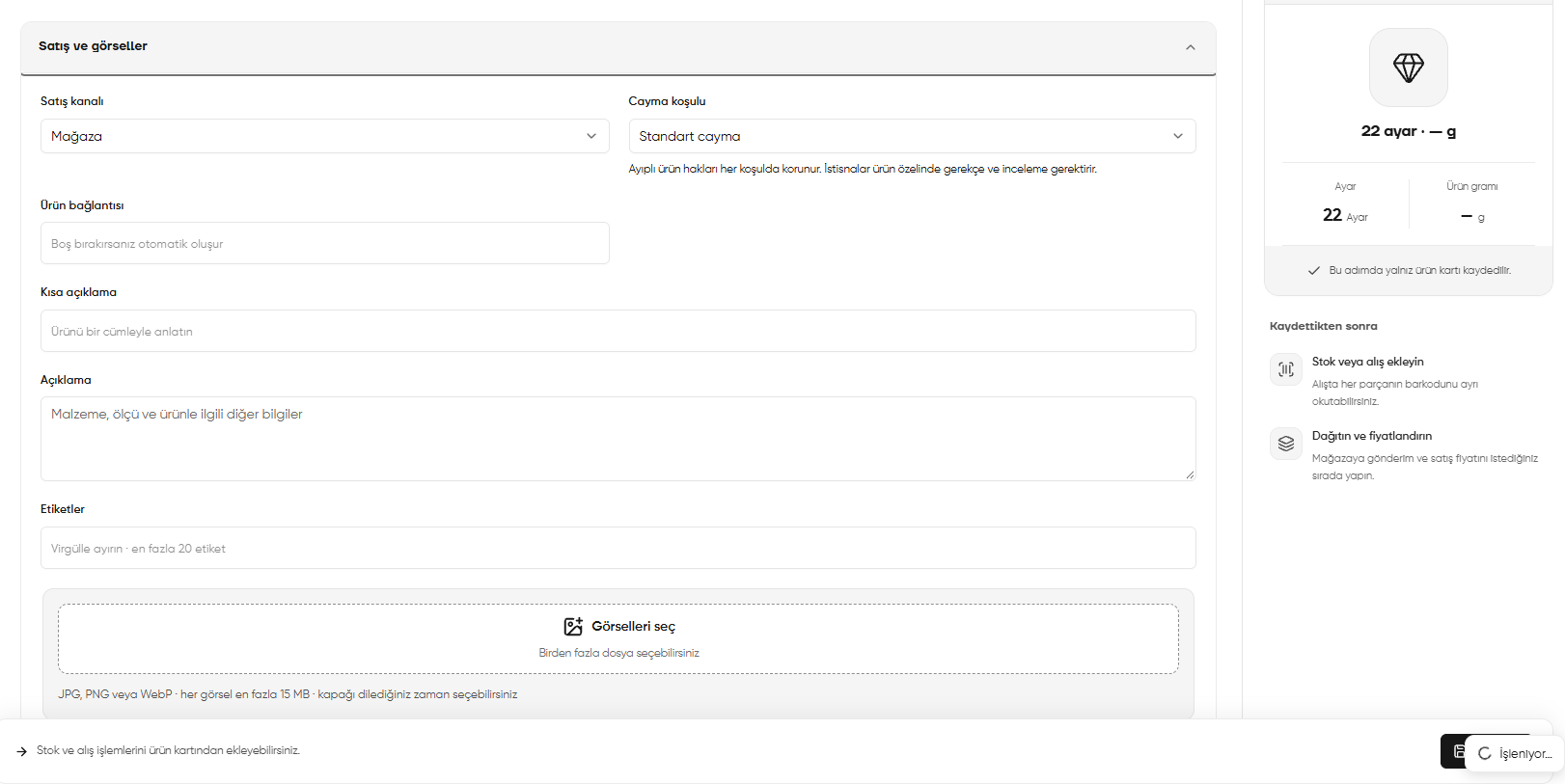Screen dimensions: 1565x784
Task: Click the checkmark icon near Bu adımda yalnız ürün kartı kaydedilir
Action: (x=1313, y=271)
